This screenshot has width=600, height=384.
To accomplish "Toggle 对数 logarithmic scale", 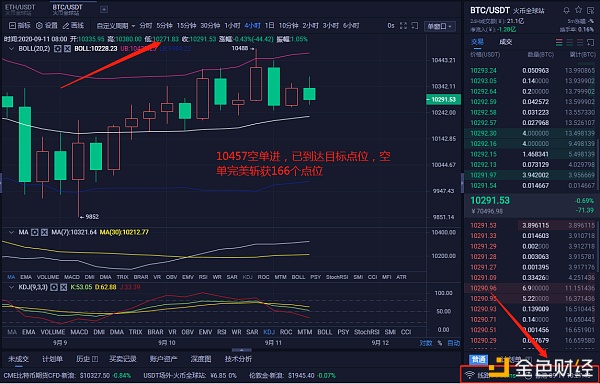I will (x=426, y=343).
